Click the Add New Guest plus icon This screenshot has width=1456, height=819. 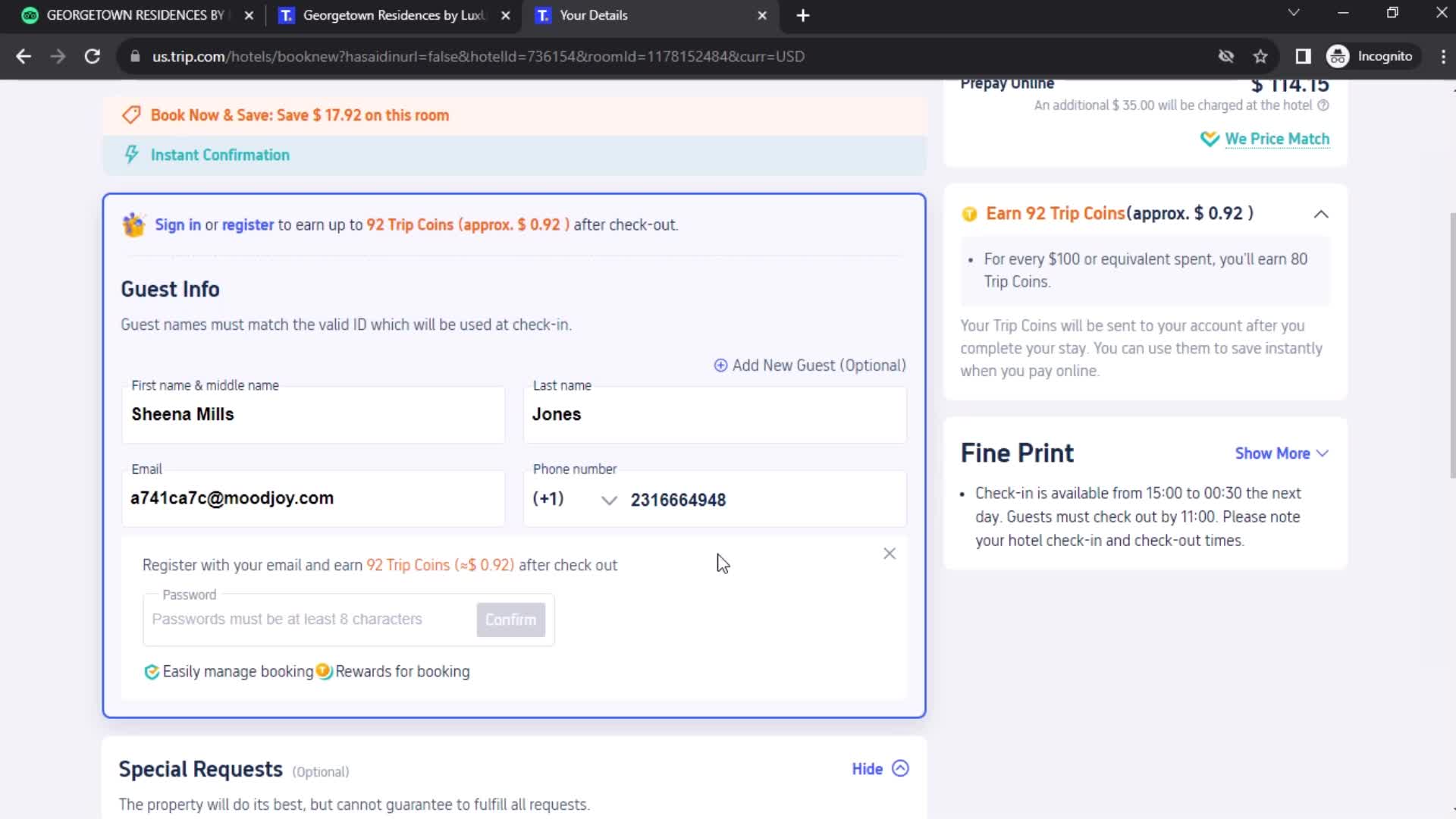(720, 365)
